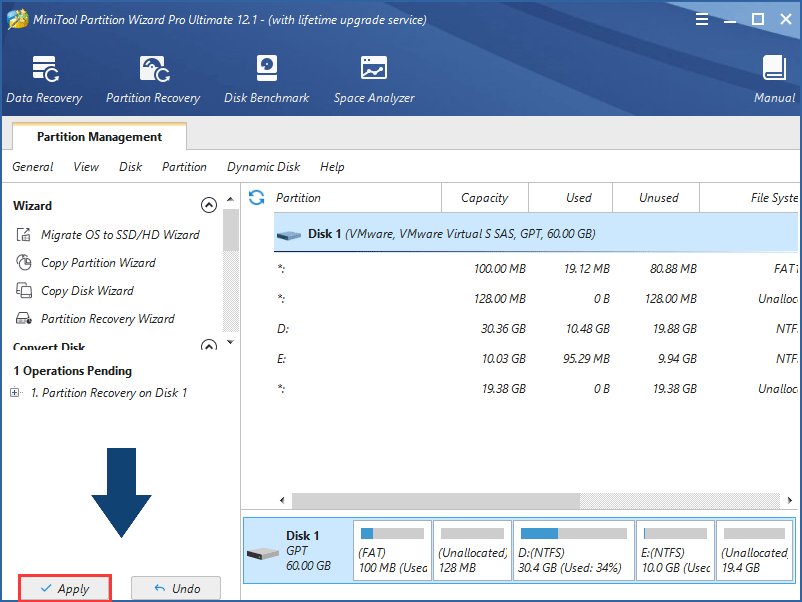The image size is (802, 602).
Task: Open the hamburger menu in title bar
Action: (x=701, y=18)
